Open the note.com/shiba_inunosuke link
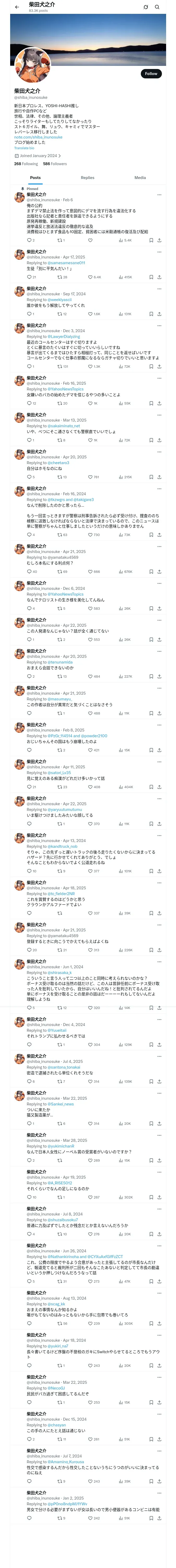176x1568 pixels. click(x=38, y=137)
